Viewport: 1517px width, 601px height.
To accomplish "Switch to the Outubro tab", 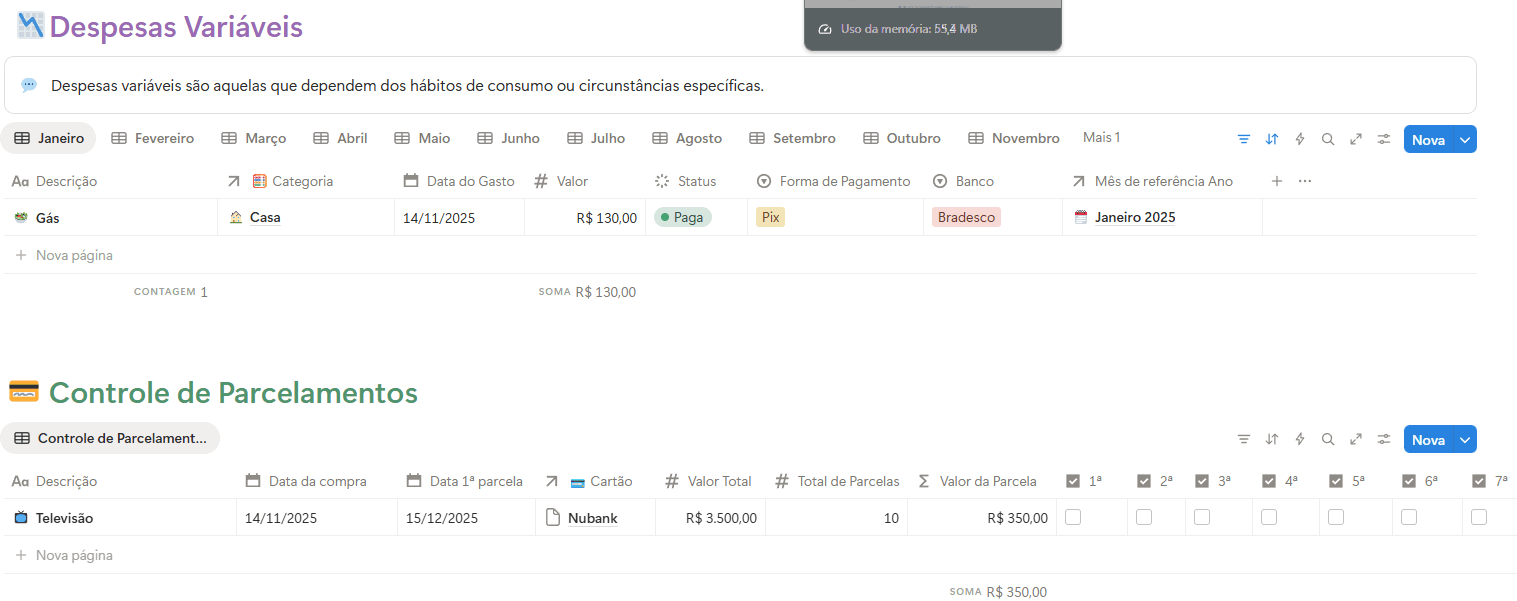I will point(901,138).
